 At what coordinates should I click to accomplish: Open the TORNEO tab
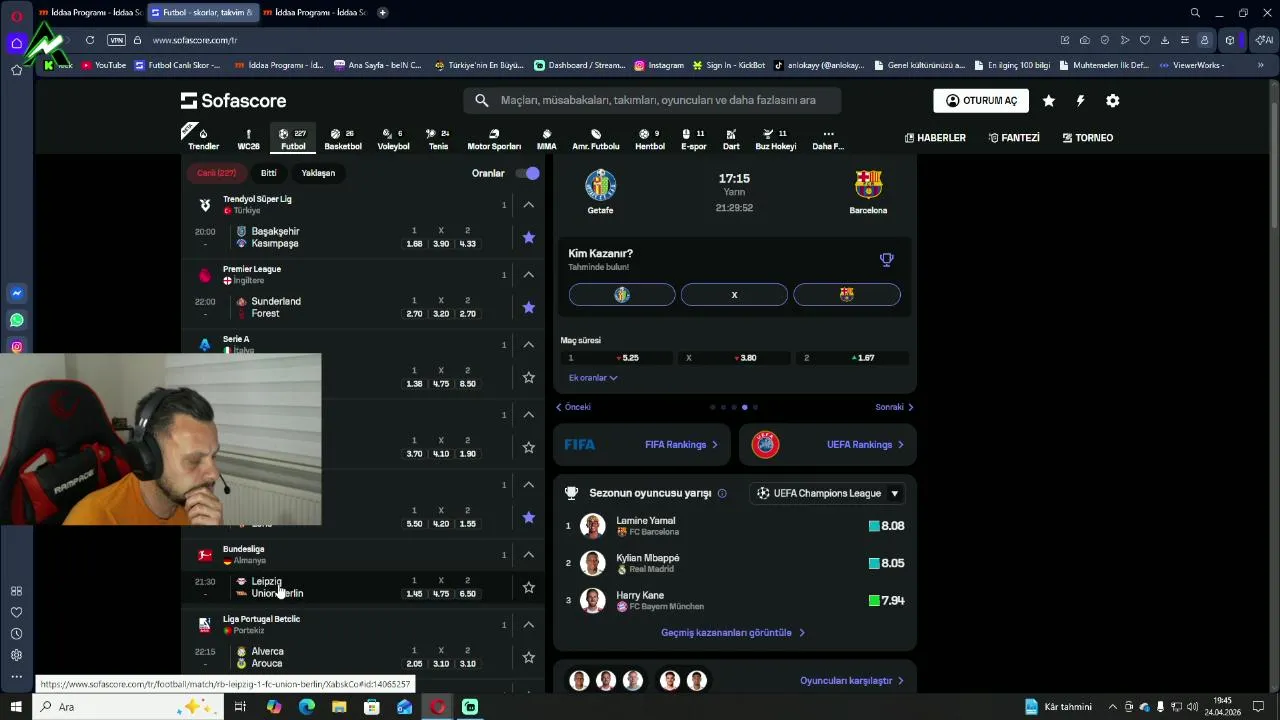(x=1088, y=138)
